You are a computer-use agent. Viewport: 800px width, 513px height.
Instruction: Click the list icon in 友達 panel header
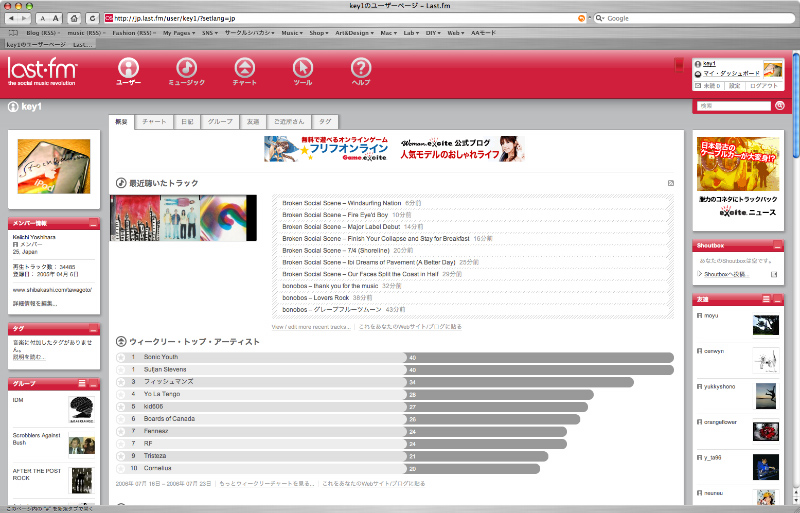tap(766, 299)
